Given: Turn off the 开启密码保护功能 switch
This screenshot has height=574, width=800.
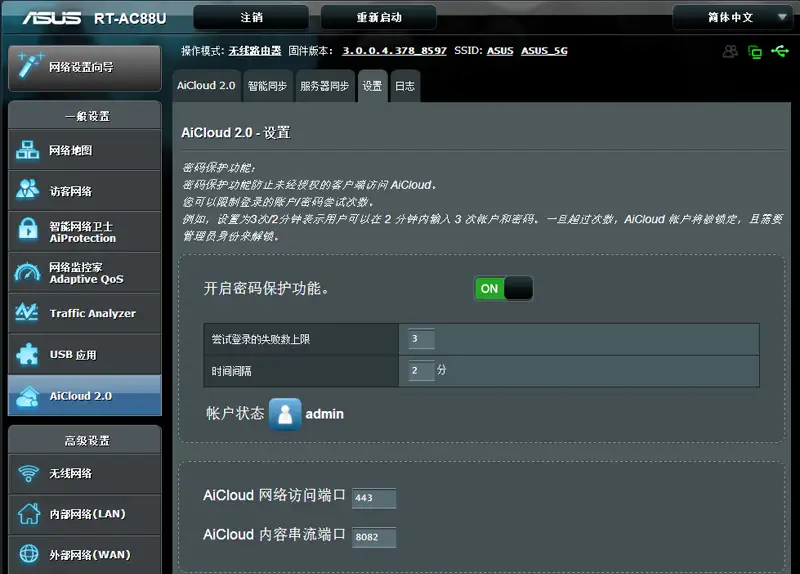Looking at the screenshot, I should pyautogui.click(x=504, y=288).
